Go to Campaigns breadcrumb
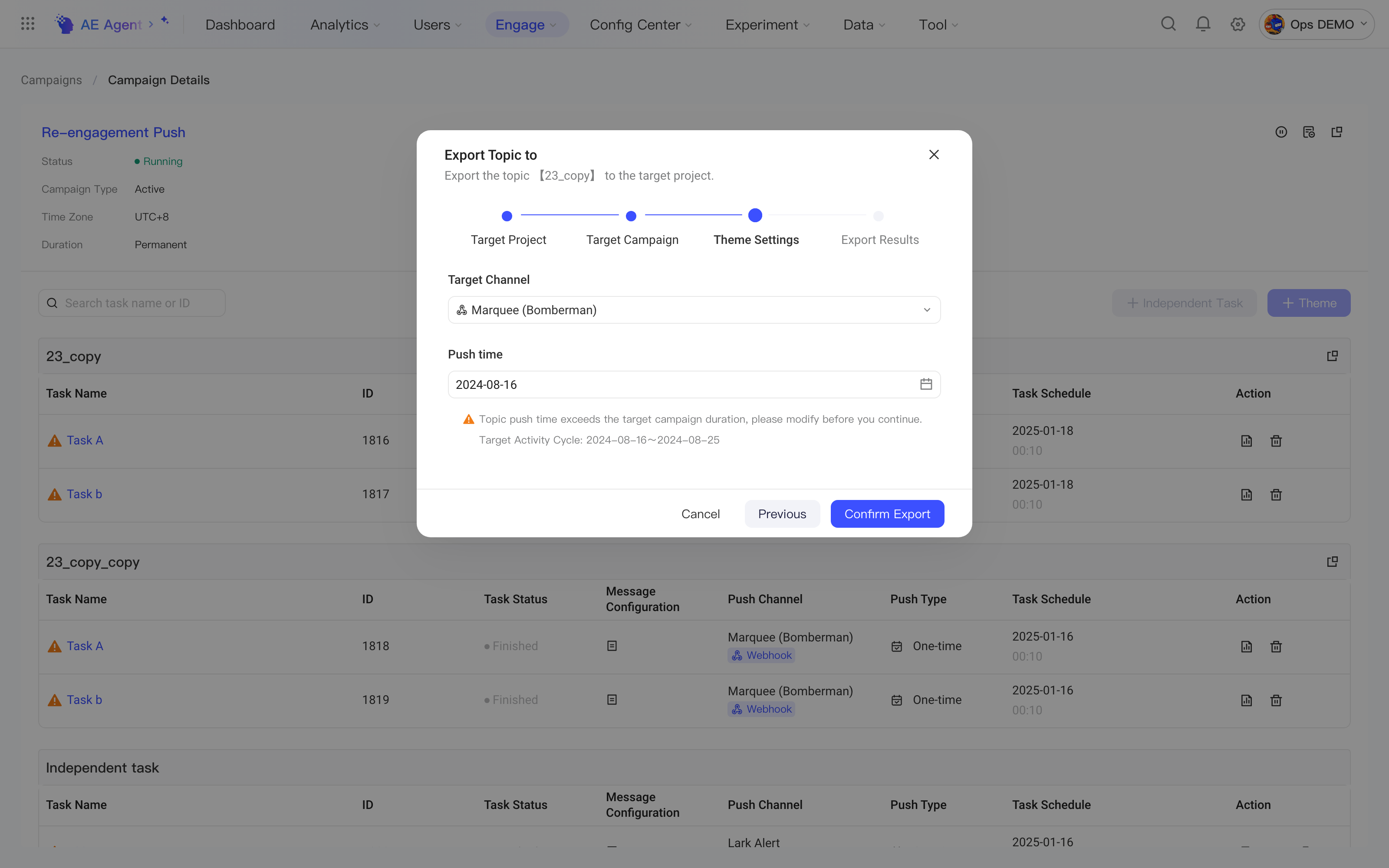This screenshot has height=868, width=1389. [51, 80]
